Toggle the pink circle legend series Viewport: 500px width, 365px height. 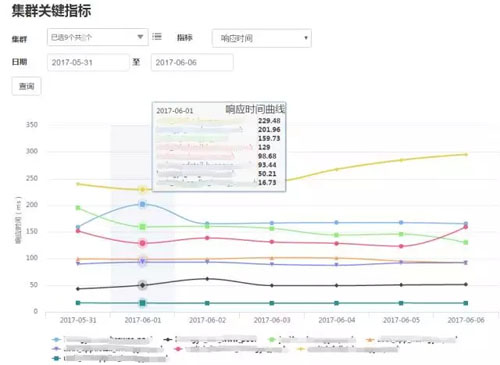click(229, 349)
